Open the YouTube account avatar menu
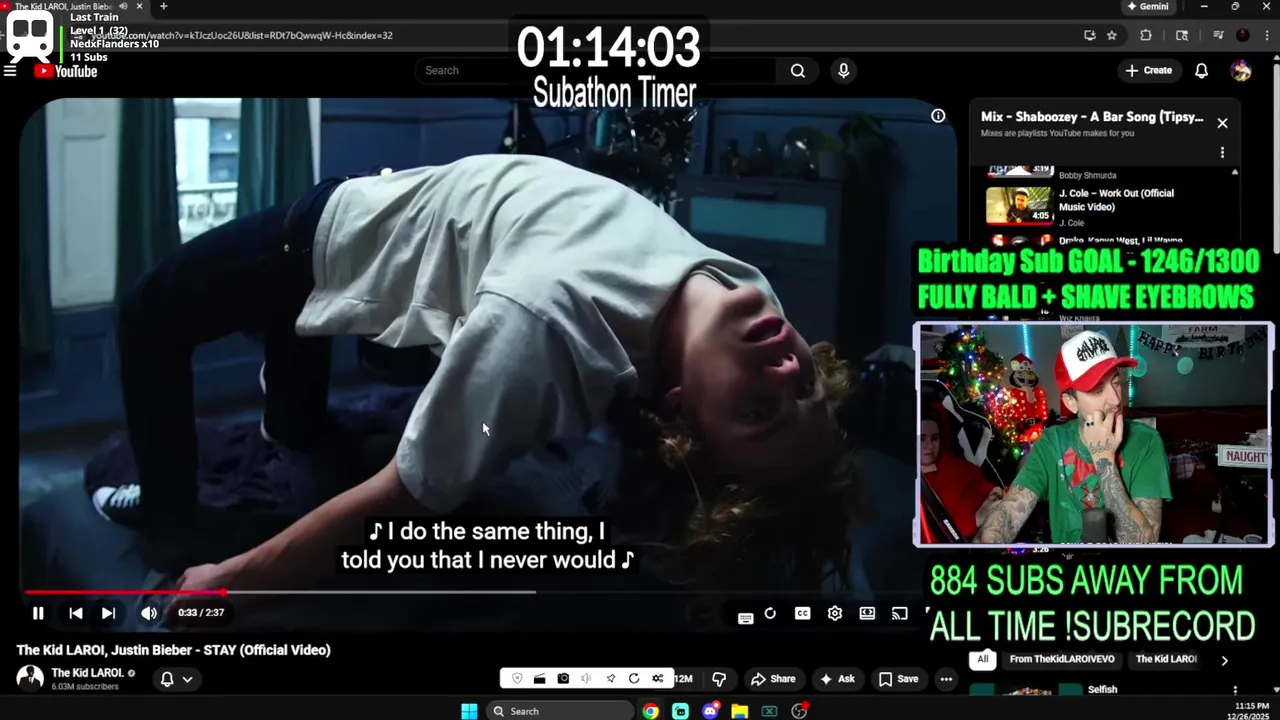Screen dimensions: 1280x720 tap(1241, 70)
